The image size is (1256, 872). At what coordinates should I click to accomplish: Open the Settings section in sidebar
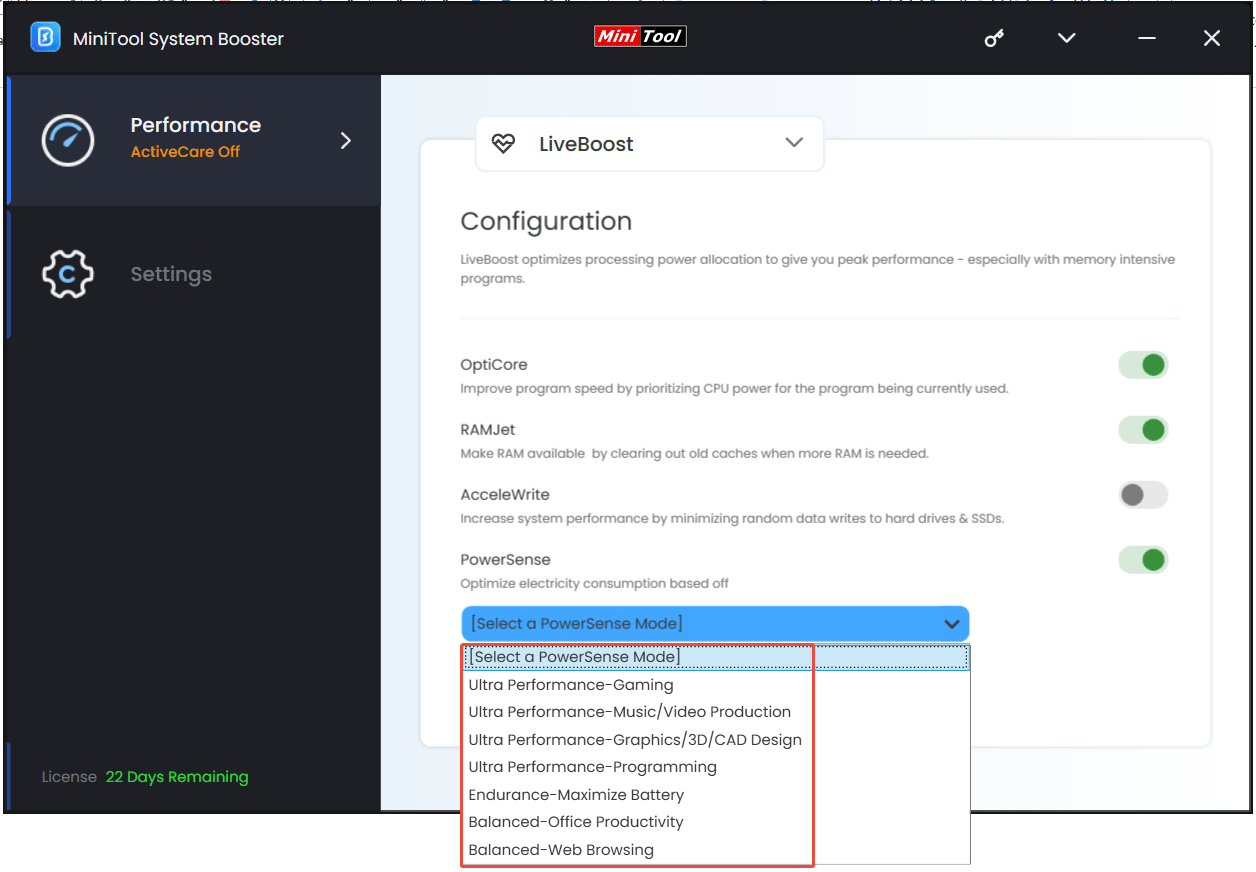click(194, 274)
